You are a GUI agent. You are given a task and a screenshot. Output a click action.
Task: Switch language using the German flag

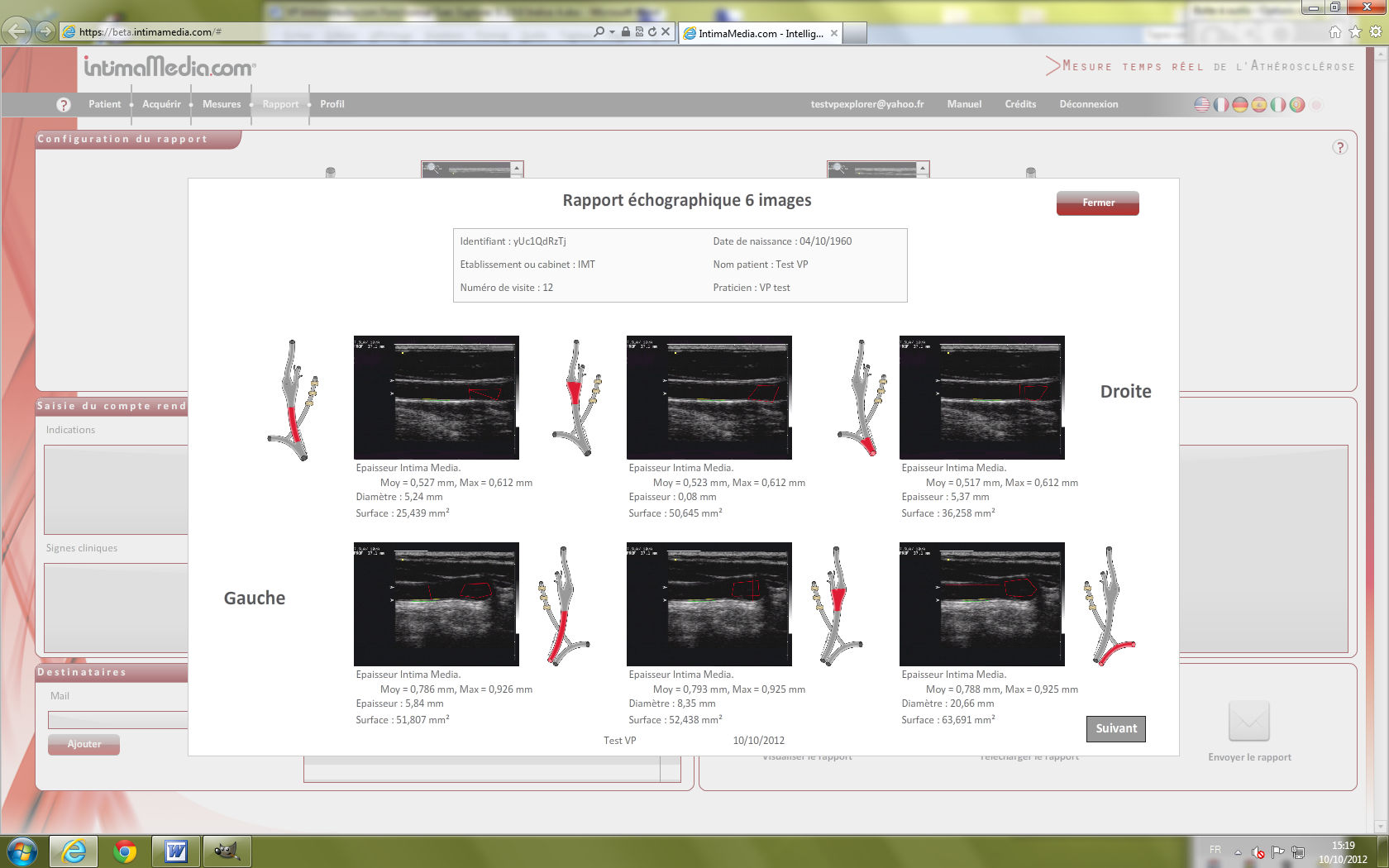(1240, 105)
